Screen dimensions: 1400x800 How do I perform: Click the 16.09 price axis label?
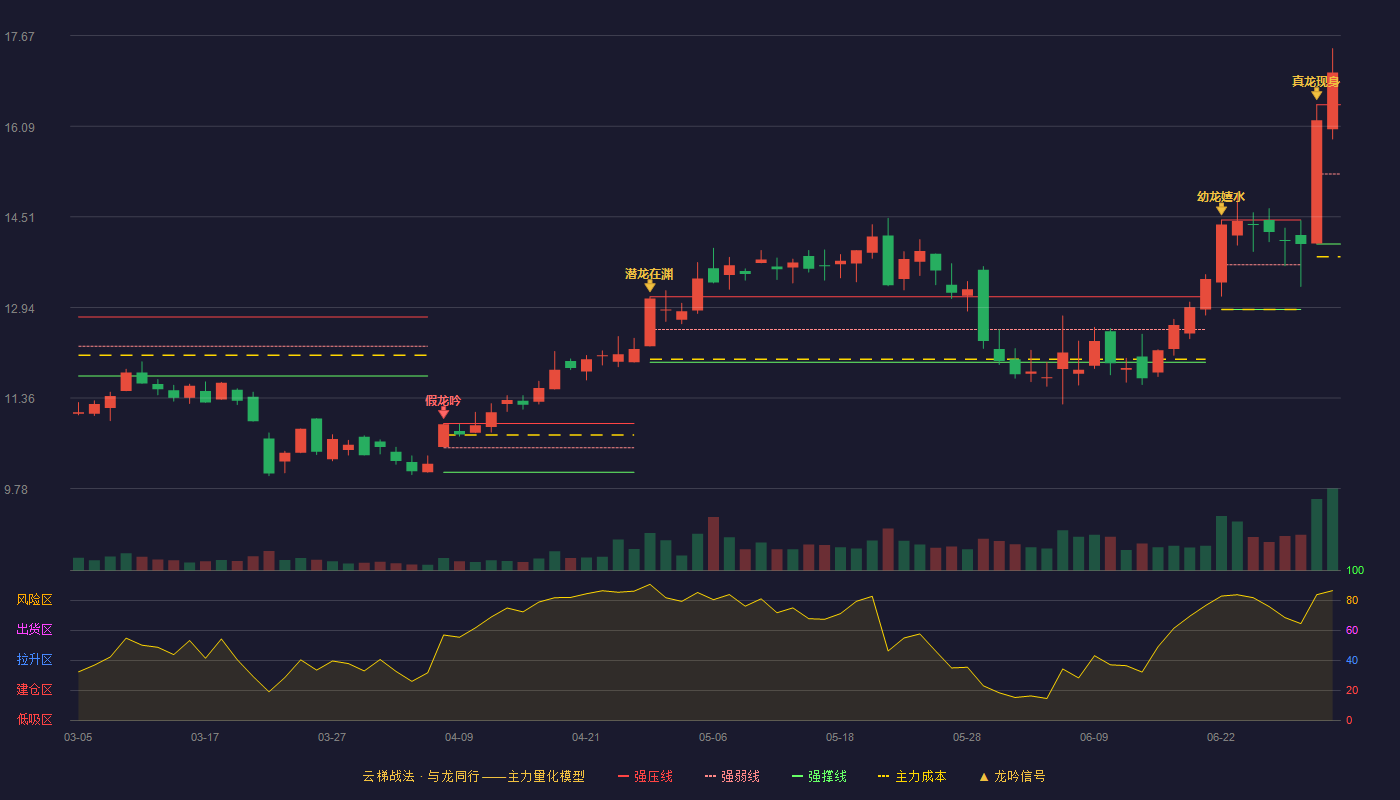(20, 127)
